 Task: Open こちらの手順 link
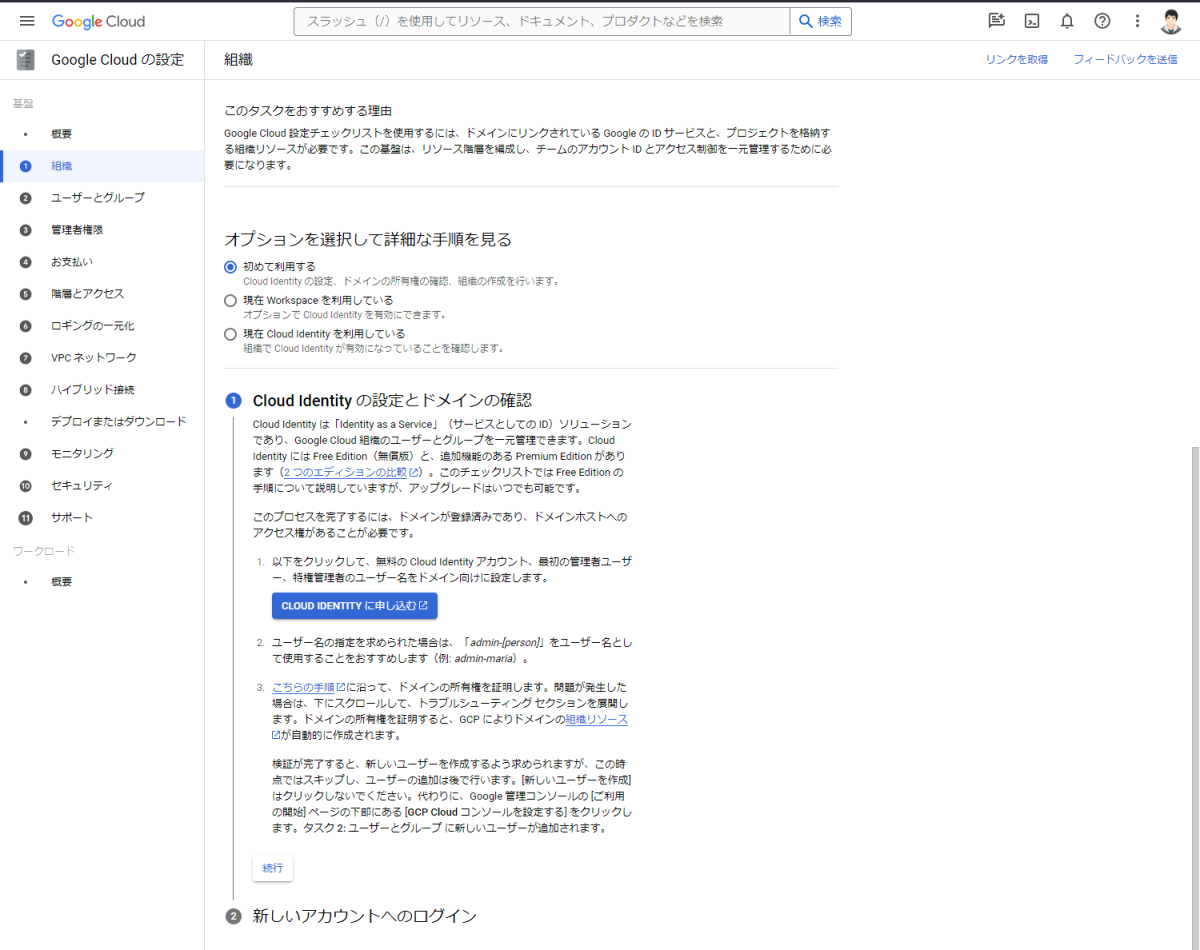[x=309, y=687]
